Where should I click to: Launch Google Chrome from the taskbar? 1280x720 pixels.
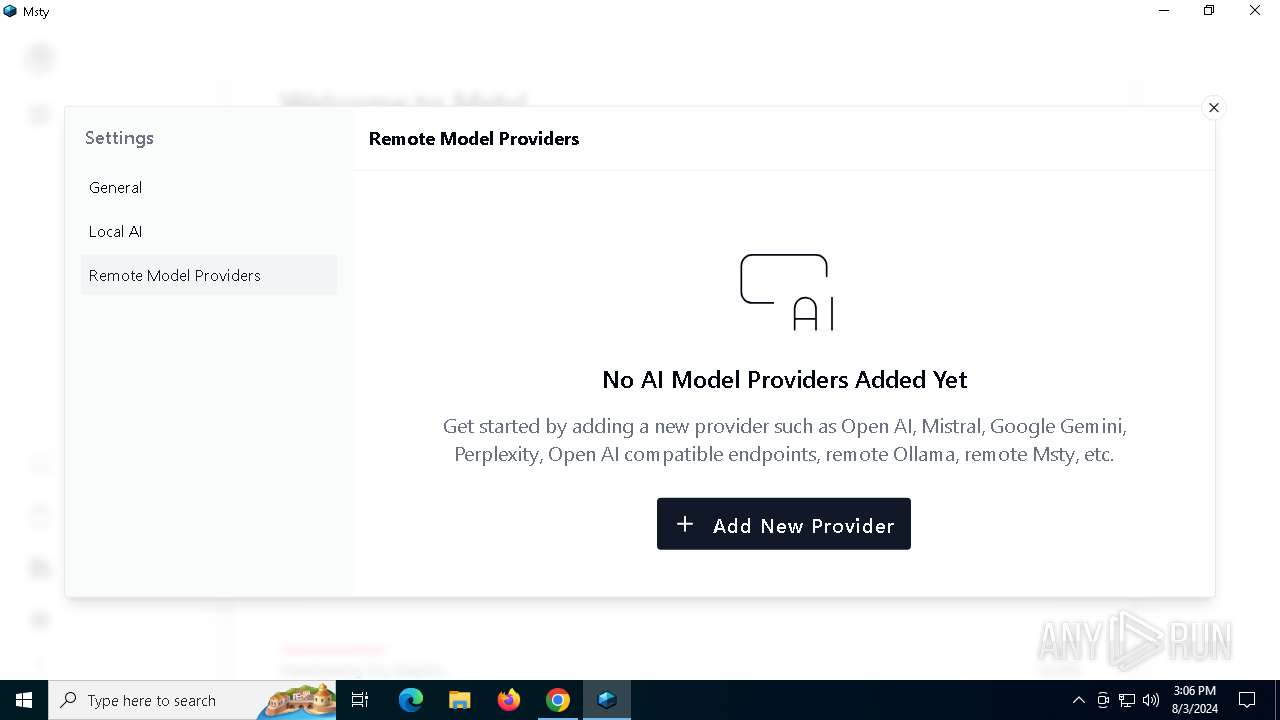(x=558, y=700)
